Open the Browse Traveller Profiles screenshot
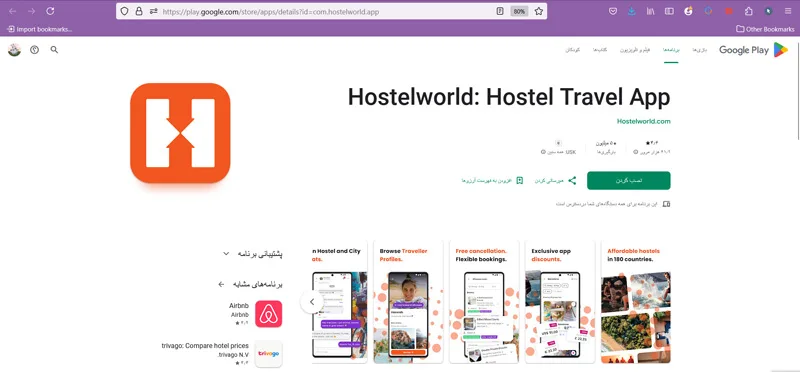Screen dimensions: 800x372 coord(409,302)
